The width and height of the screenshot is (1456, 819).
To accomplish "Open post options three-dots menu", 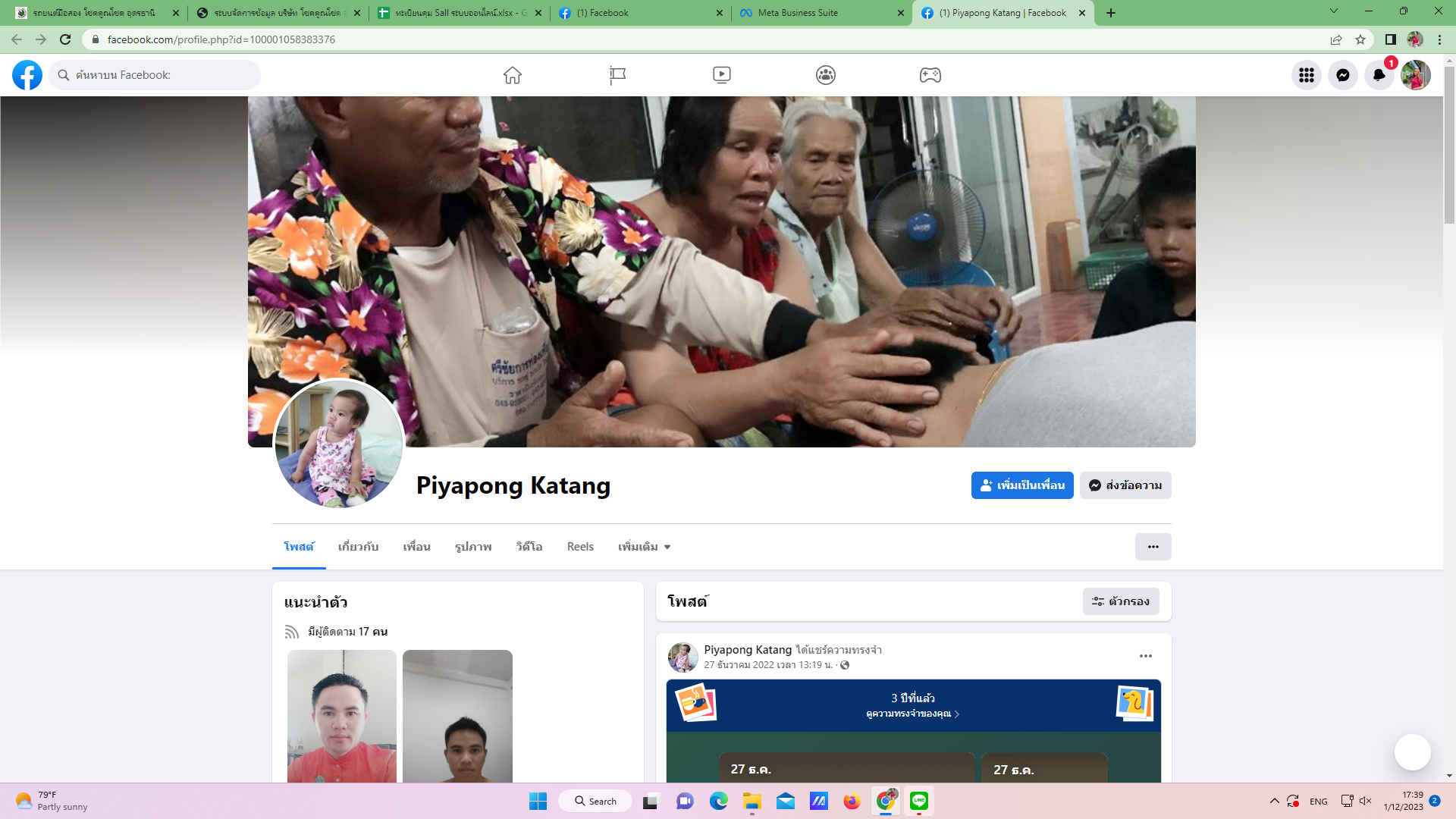I will tap(1146, 656).
